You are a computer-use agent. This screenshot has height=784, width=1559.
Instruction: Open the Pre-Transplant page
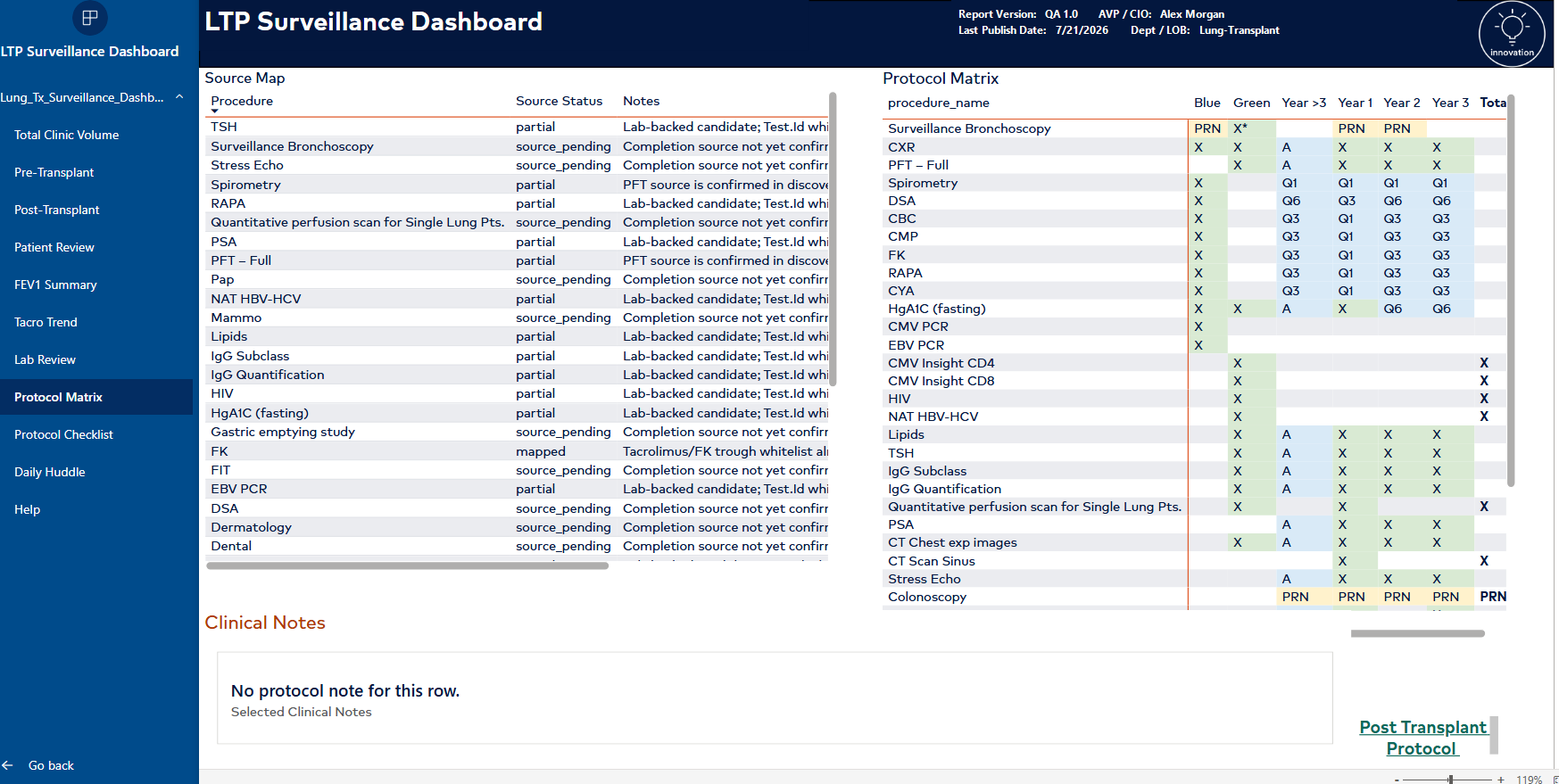(x=96, y=172)
